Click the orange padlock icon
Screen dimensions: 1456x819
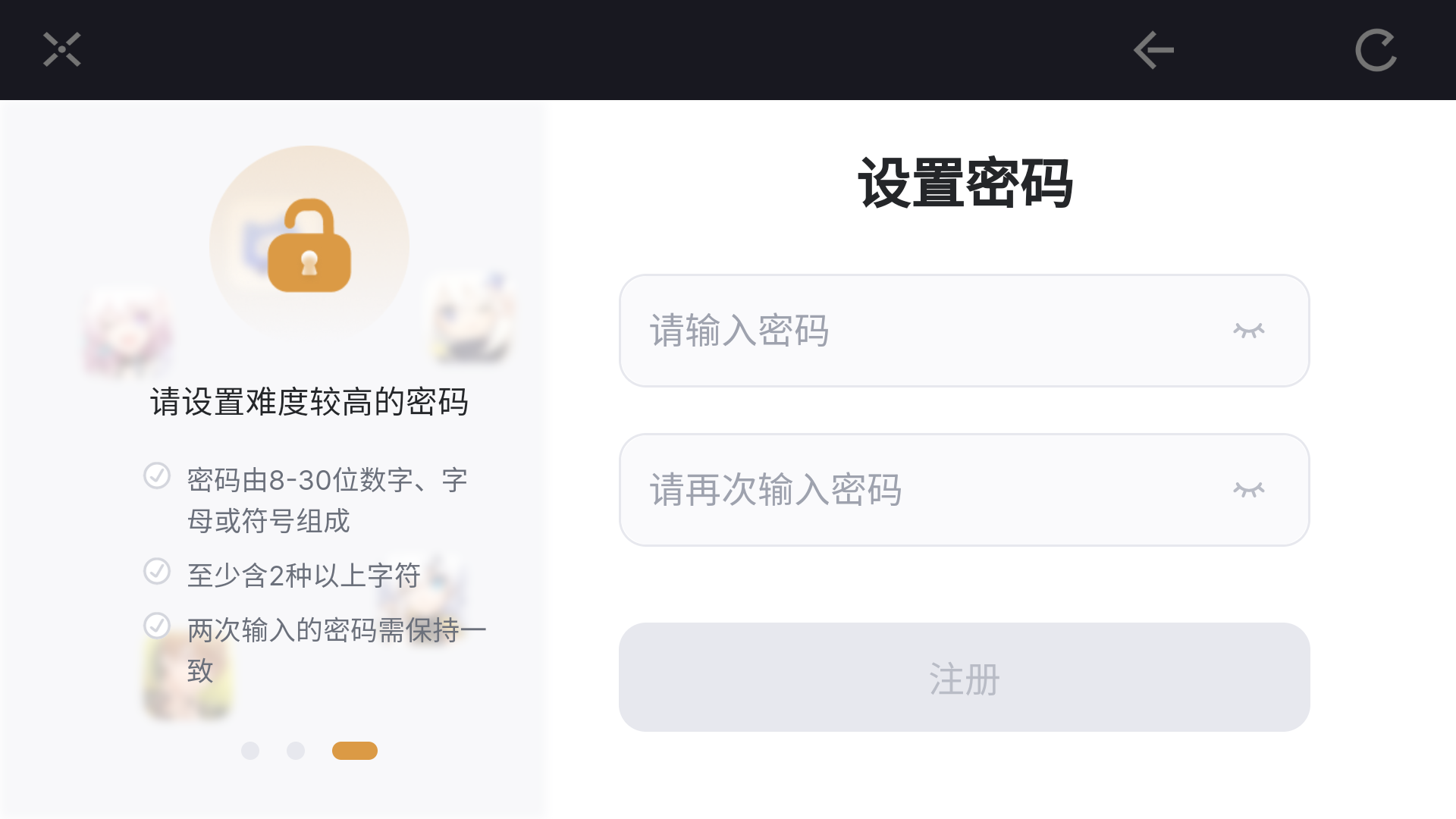(x=309, y=246)
